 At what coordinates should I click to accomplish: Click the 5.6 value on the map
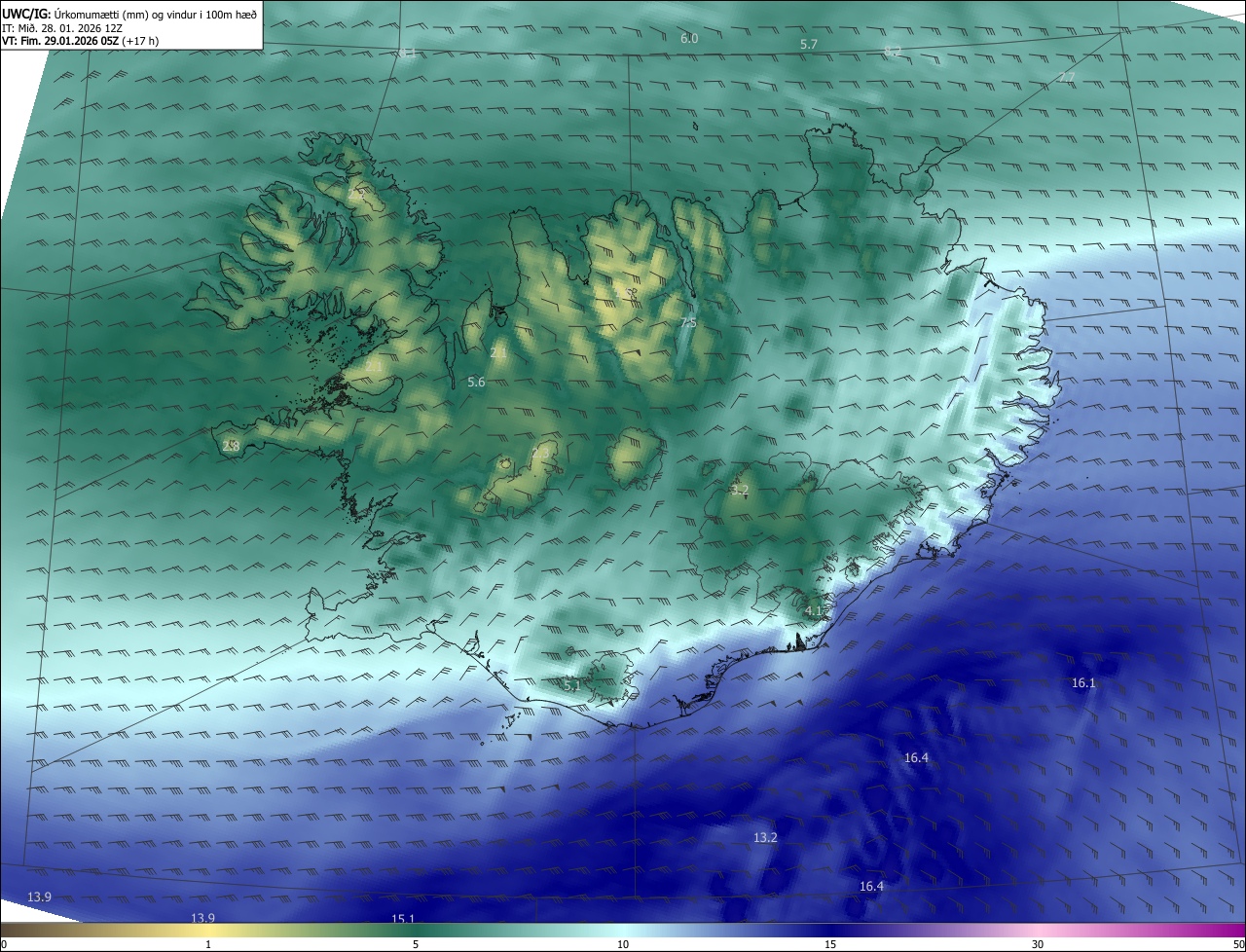tap(476, 383)
